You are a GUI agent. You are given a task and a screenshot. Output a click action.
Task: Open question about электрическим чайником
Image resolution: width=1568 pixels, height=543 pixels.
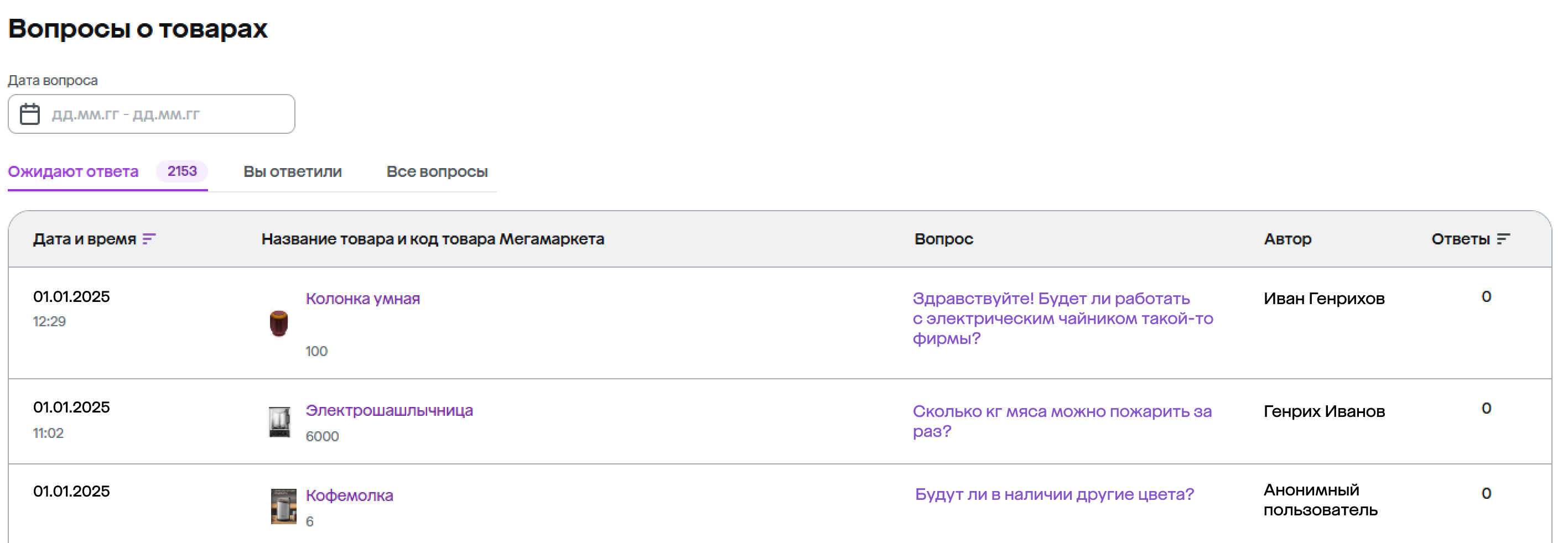[x=1063, y=318]
